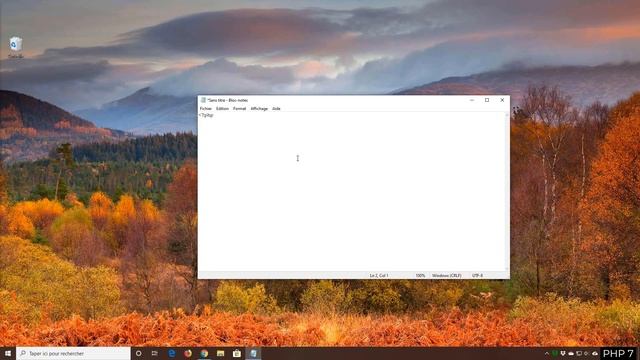This screenshot has width=640, height=360.
Task: Click the "<?php" text in Notepad
Action: coord(206,116)
